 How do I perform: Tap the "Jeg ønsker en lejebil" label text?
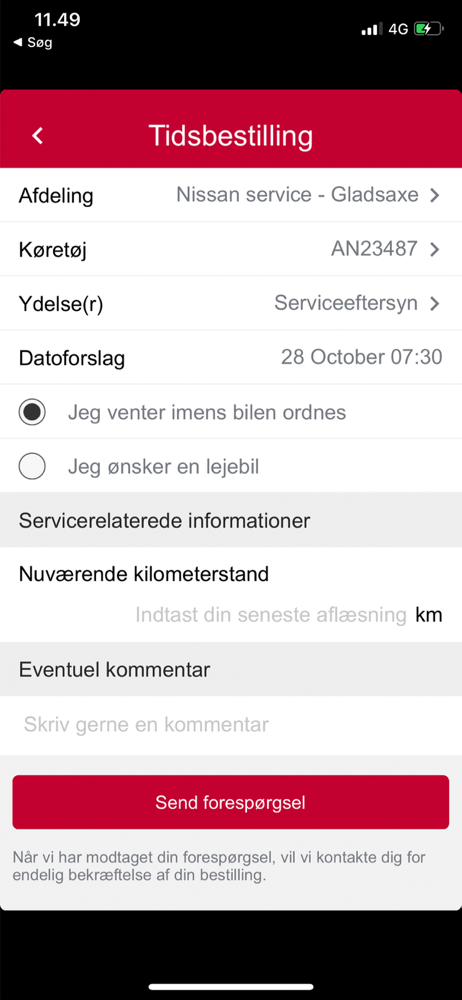pos(163,467)
